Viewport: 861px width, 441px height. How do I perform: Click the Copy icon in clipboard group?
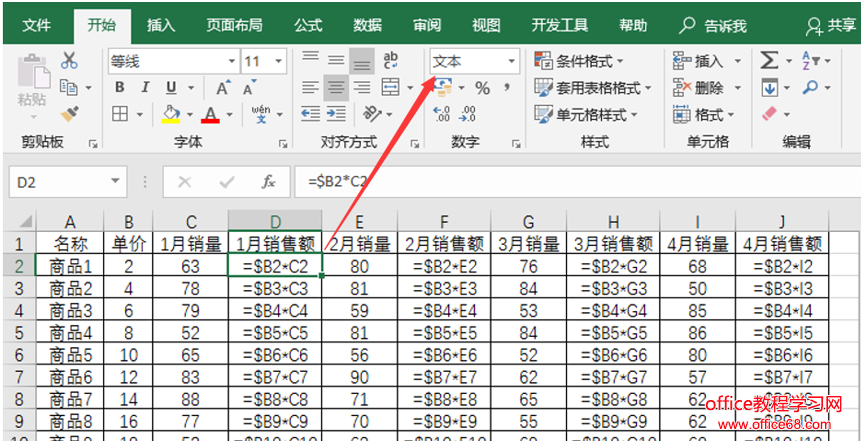(69, 87)
